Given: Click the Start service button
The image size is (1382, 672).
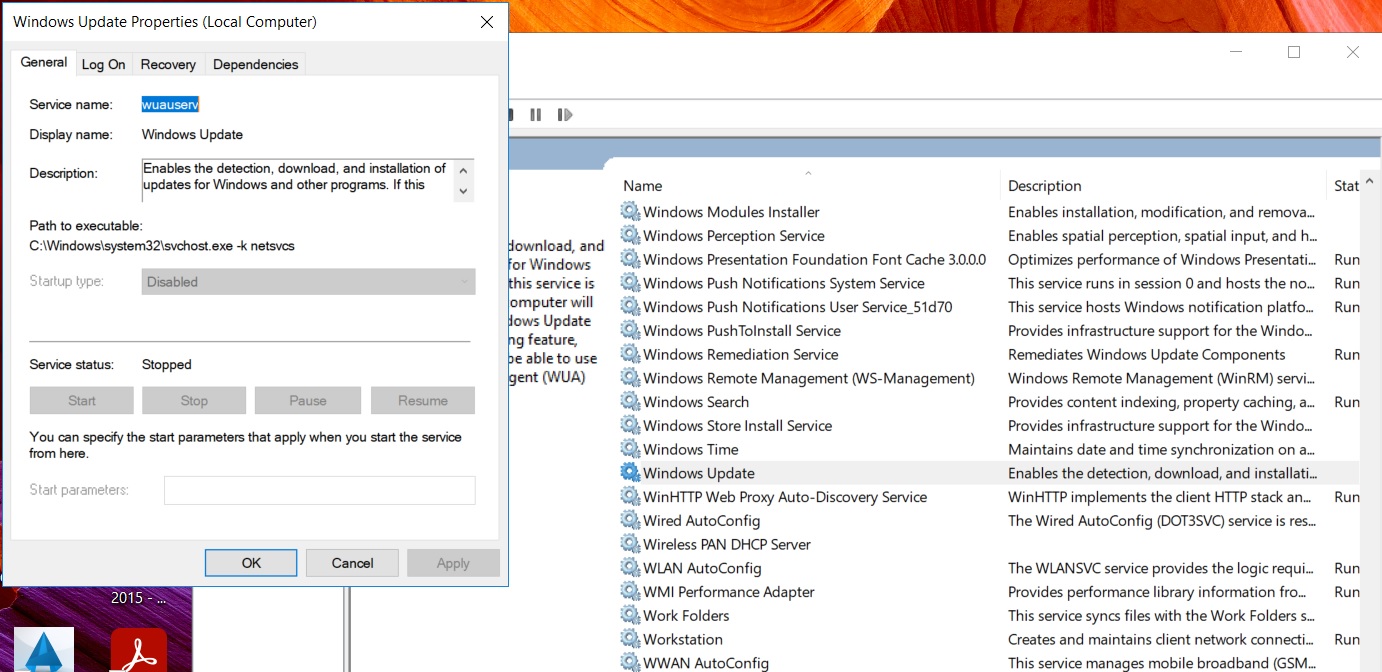Looking at the screenshot, I should pos(82,400).
